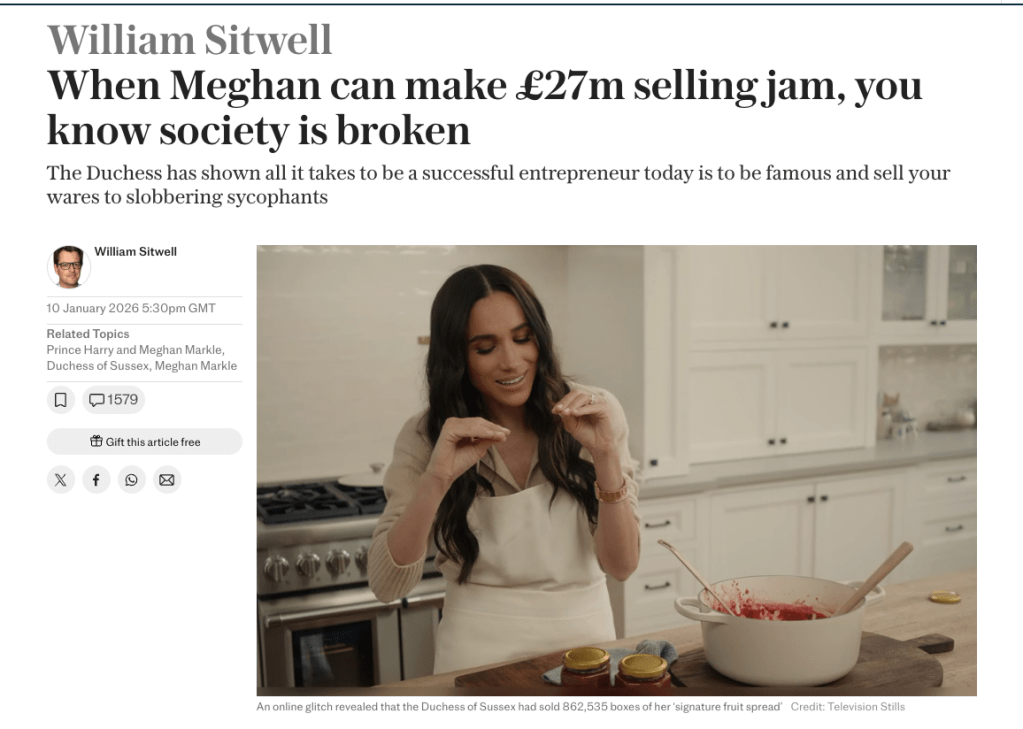The image size is (1023, 729).
Task: Open the 1579 comments section
Action: point(114,399)
